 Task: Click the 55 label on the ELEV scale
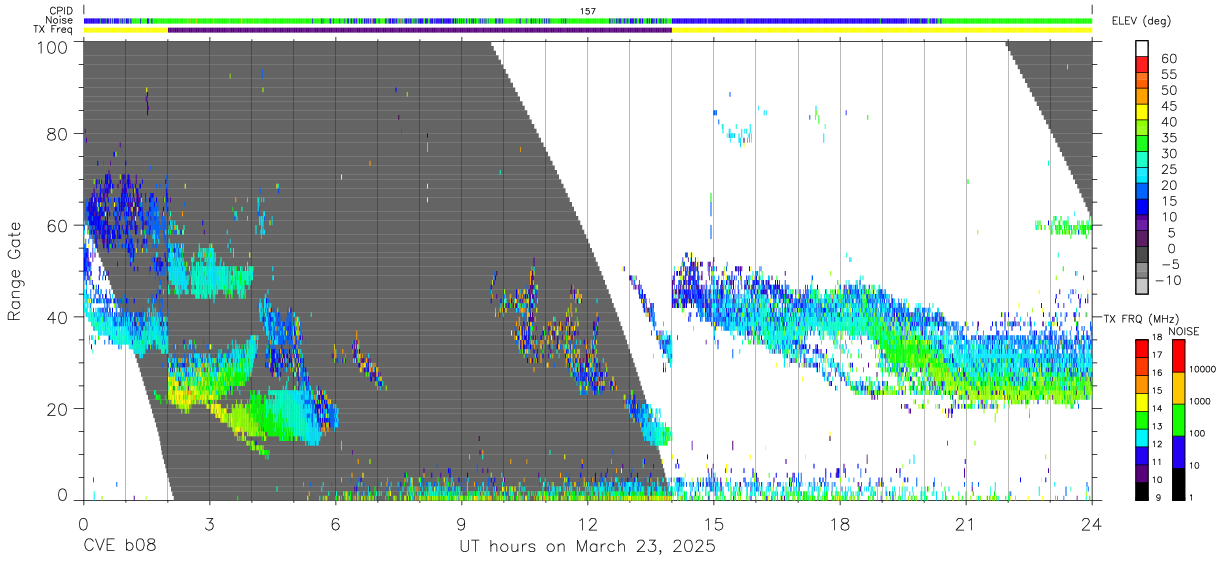pyautogui.click(x=1169, y=75)
